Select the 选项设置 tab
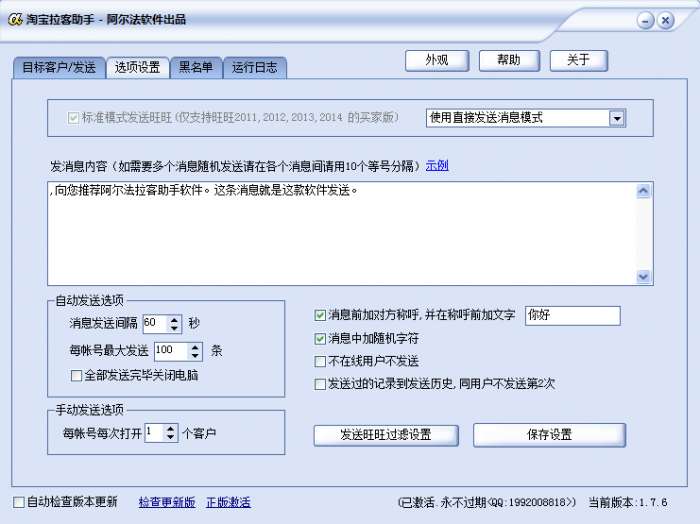The image size is (700, 524). pyautogui.click(x=138, y=68)
